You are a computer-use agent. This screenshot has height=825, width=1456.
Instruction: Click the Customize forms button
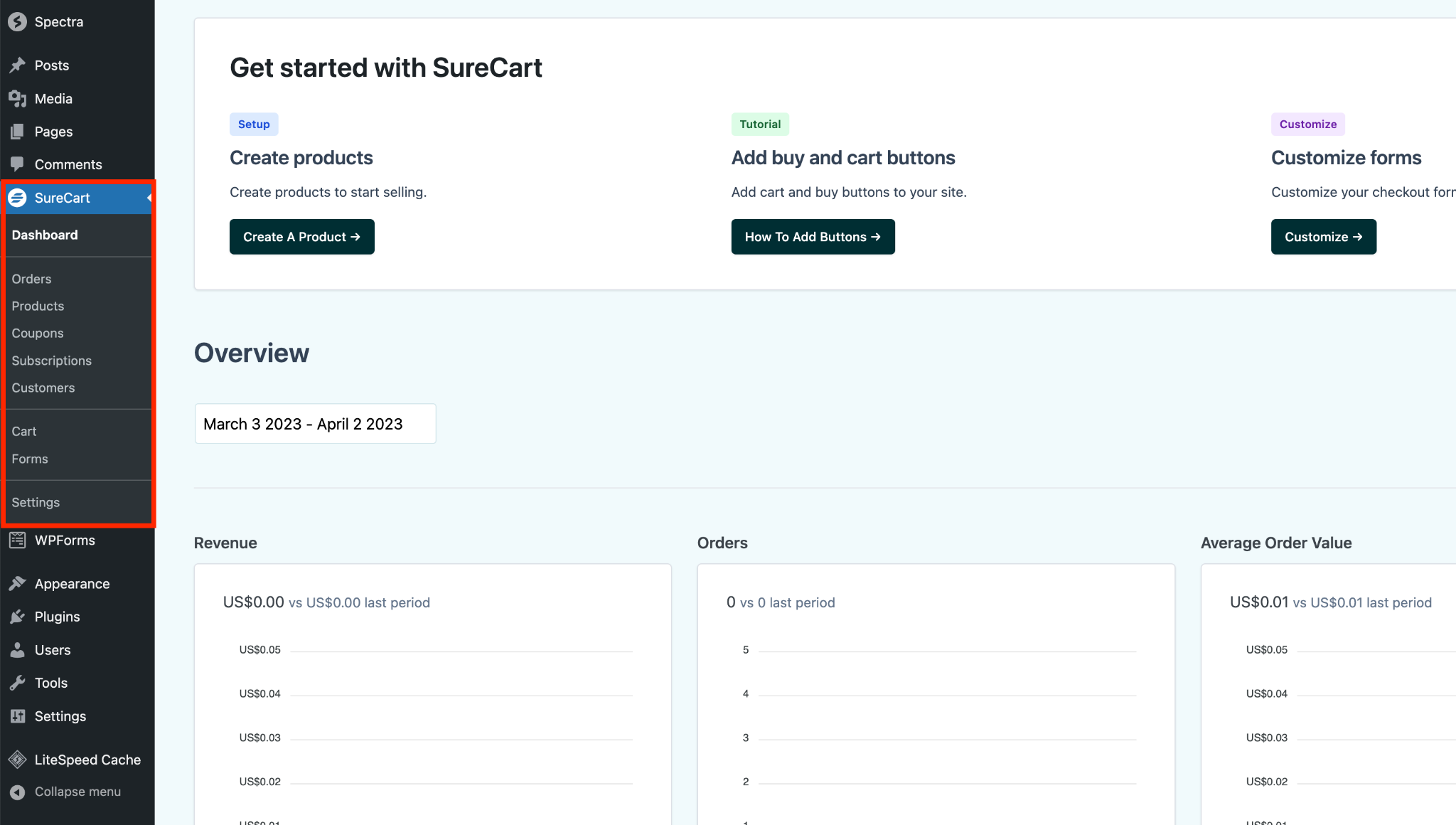click(x=1323, y=236)
